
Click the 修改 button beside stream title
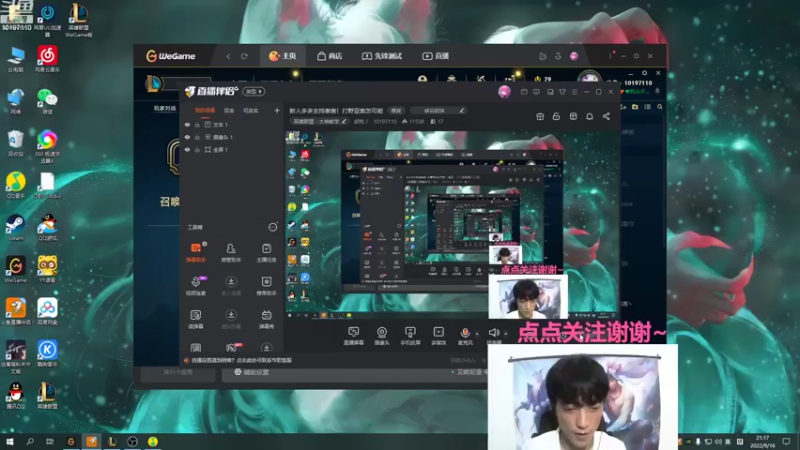396,111
